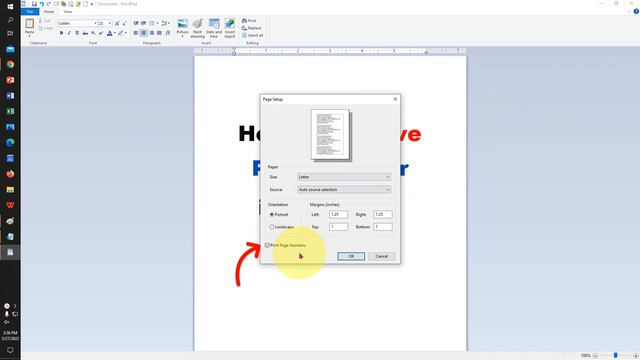The height and width of the screenshot is (360, 640).
Task: Confirm Page Setup with OK
Action: 351,256
